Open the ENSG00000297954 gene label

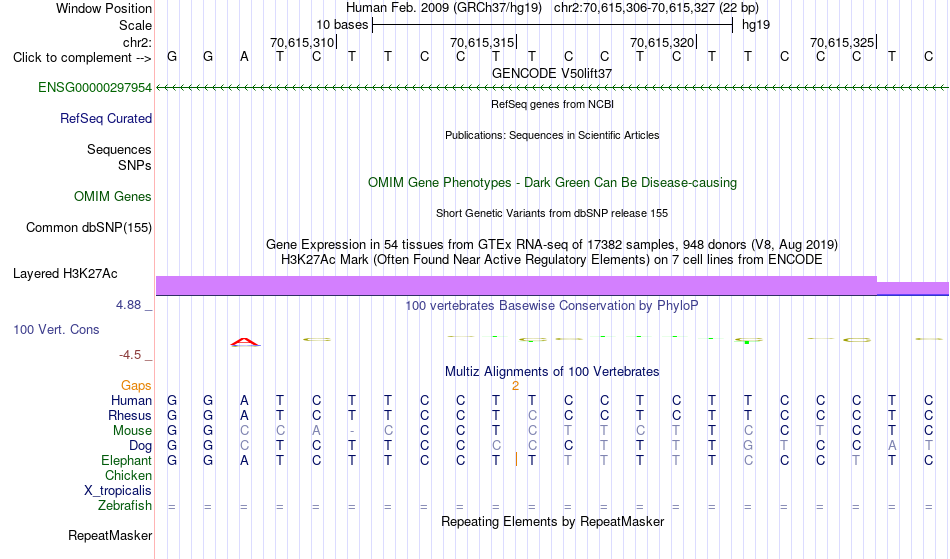click(x=95, y=88)
